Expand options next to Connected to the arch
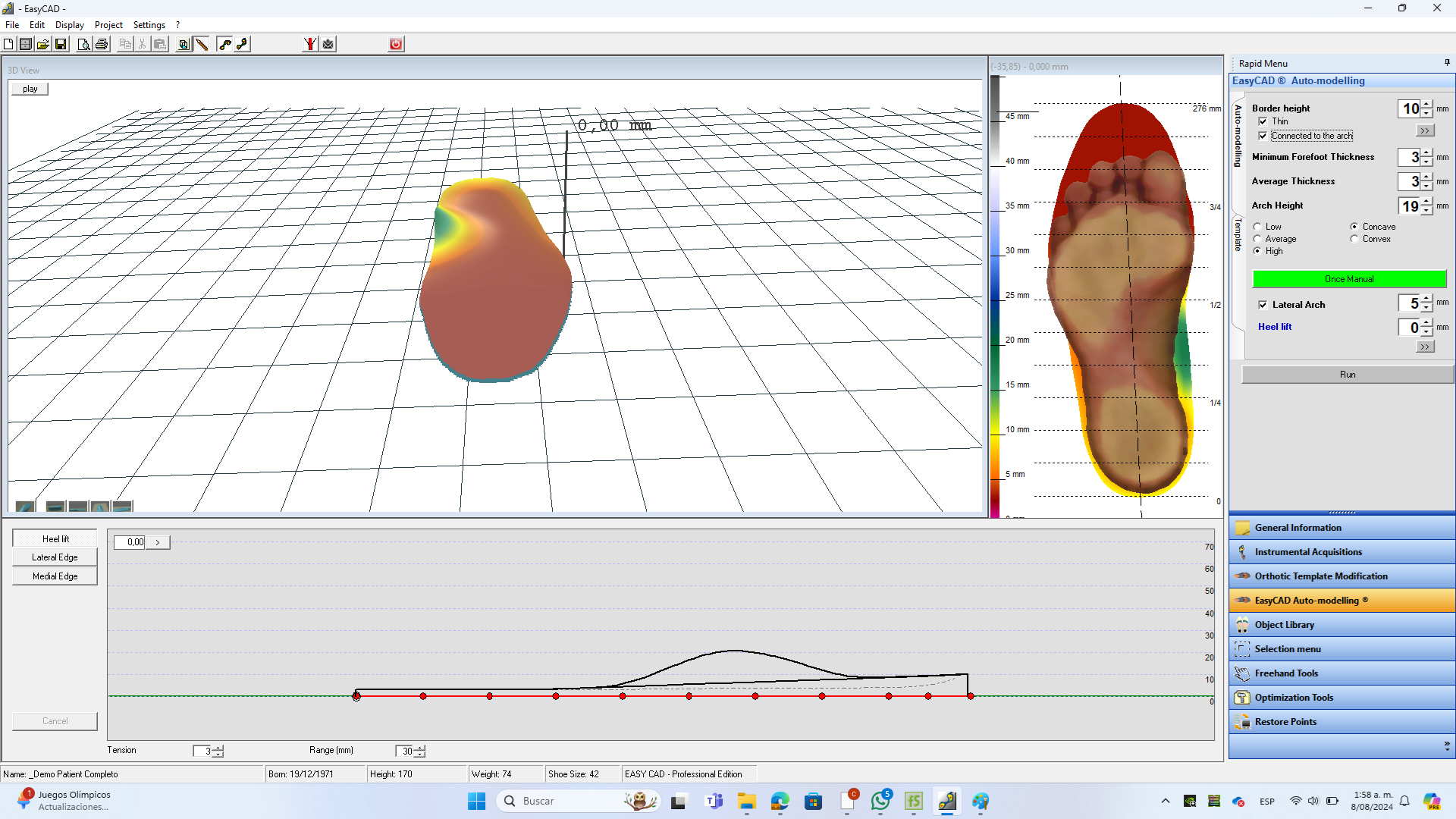Screen dimensions: 1456x819 click(x=1425, y=131)
